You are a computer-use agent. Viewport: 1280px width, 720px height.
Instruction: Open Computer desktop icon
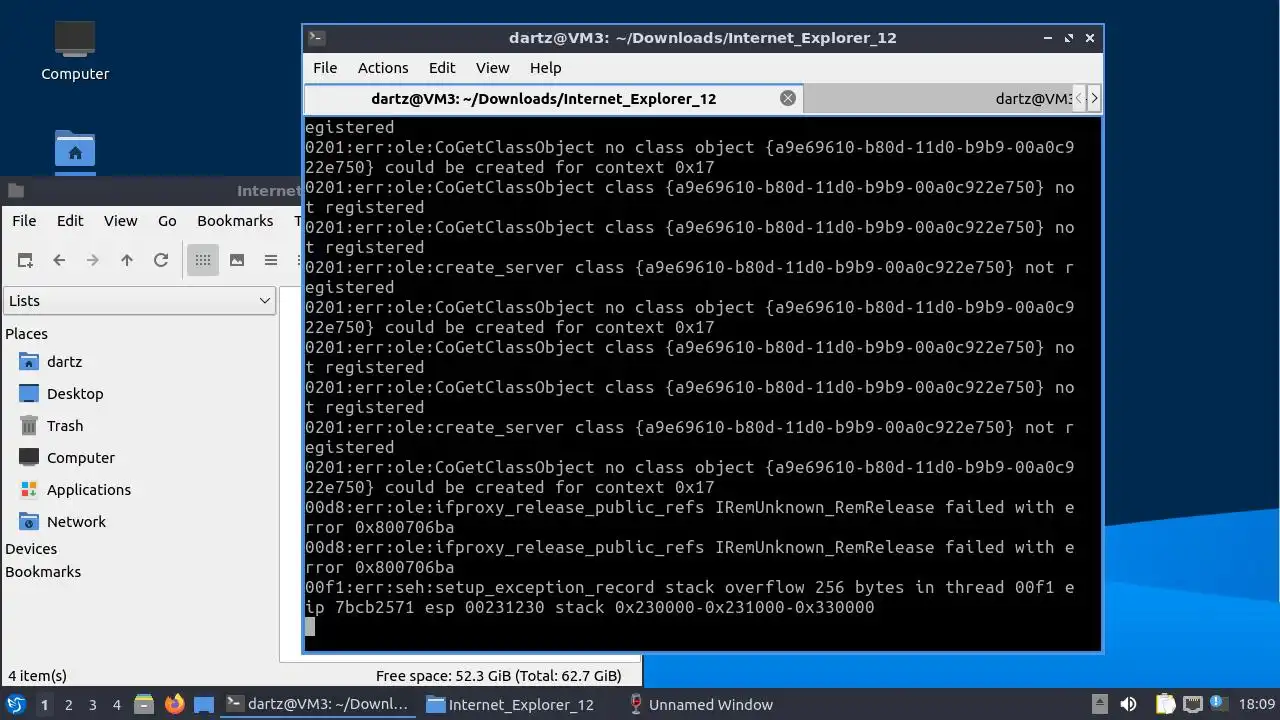75,52
